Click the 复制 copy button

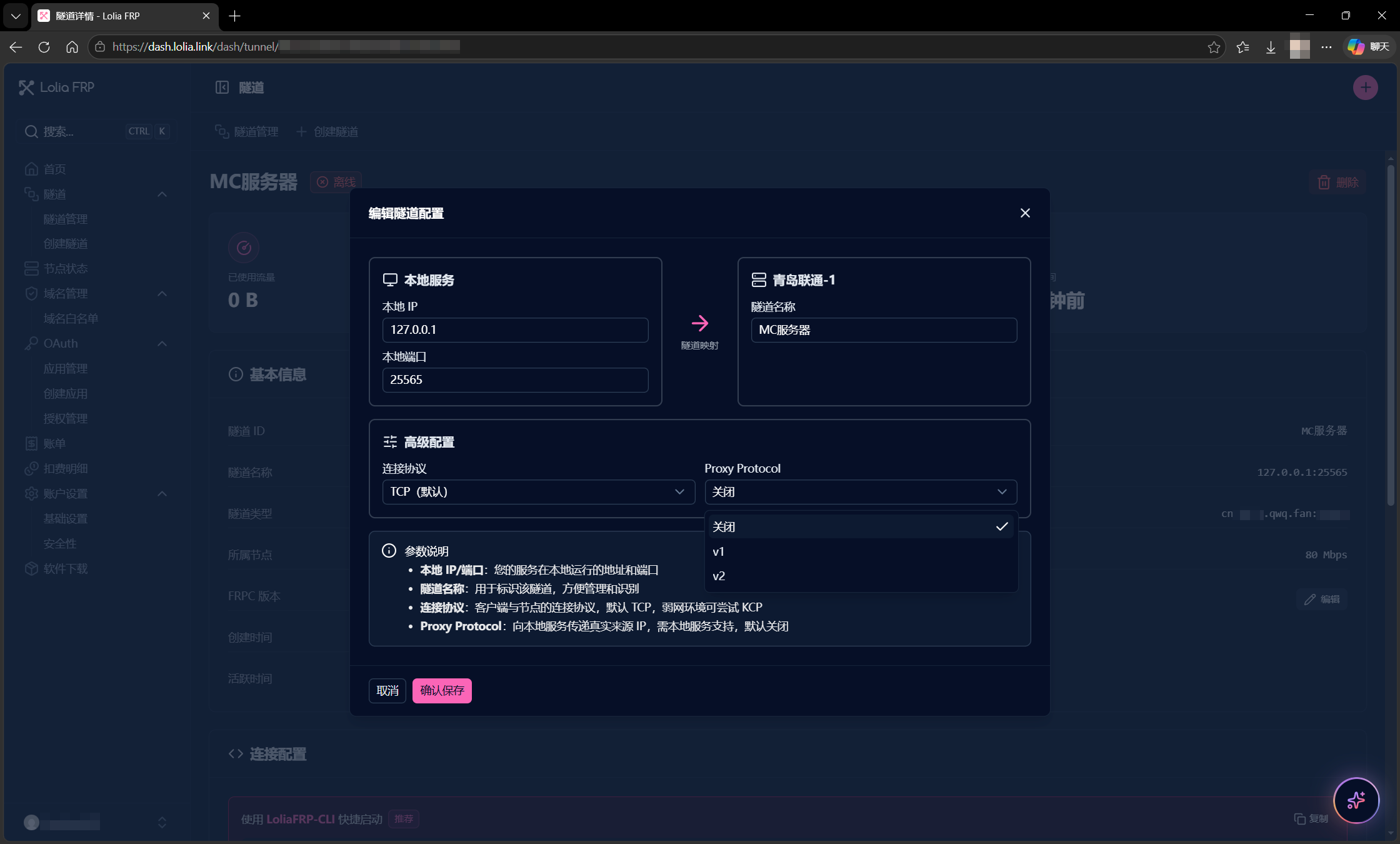click(1311, 818)
